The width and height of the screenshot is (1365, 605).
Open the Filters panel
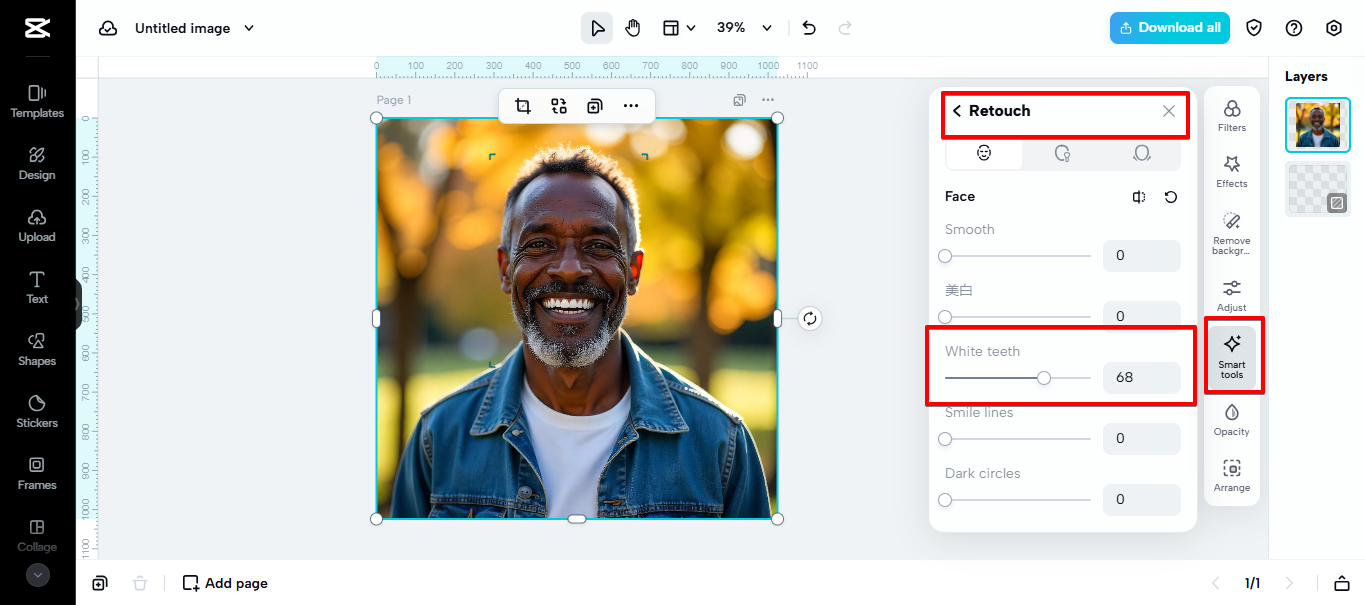1232,115
